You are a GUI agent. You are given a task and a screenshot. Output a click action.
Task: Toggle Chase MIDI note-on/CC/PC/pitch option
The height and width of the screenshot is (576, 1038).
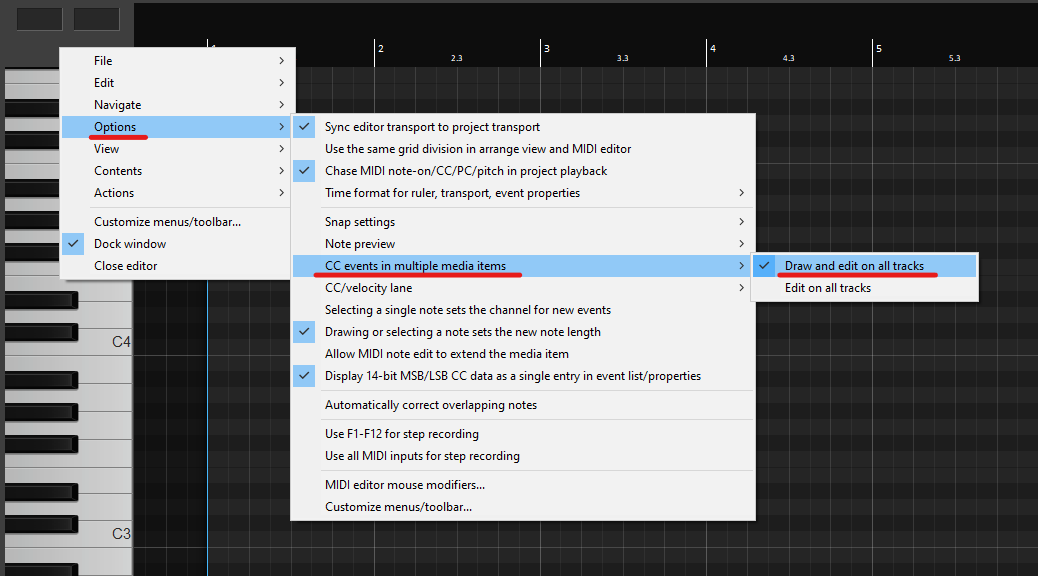[x=523, y=171]
